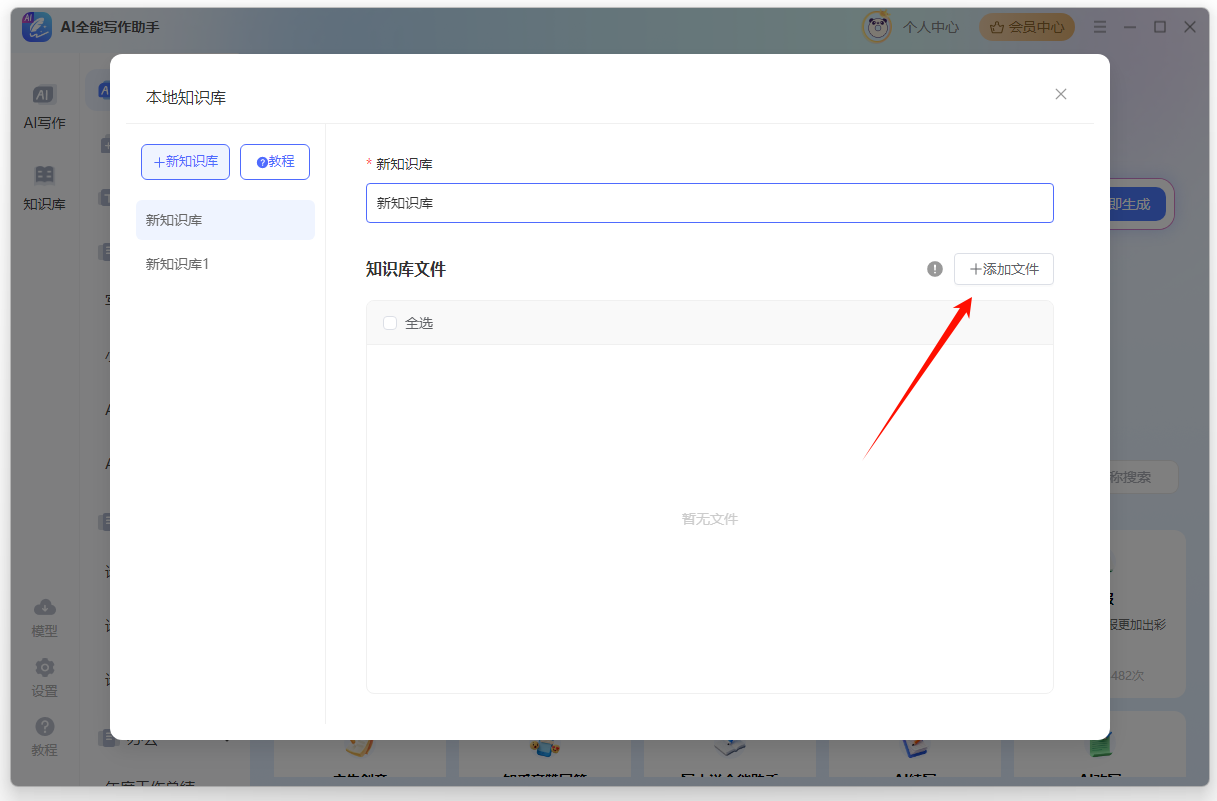Screen dimensions: 1217x801
Task: Open the 知识库 sidebar icon
Action: pyautogui.click(x=44, y=176)
